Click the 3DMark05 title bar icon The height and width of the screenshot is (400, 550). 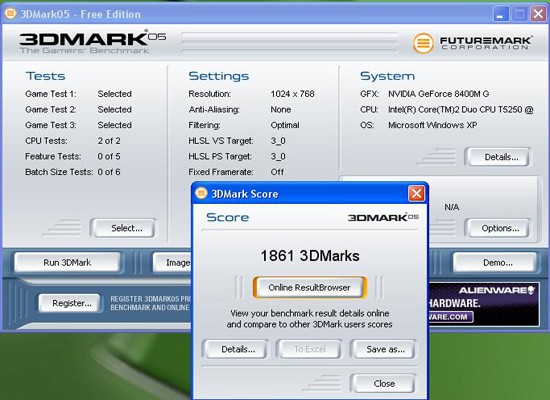(x=10, y=14)
